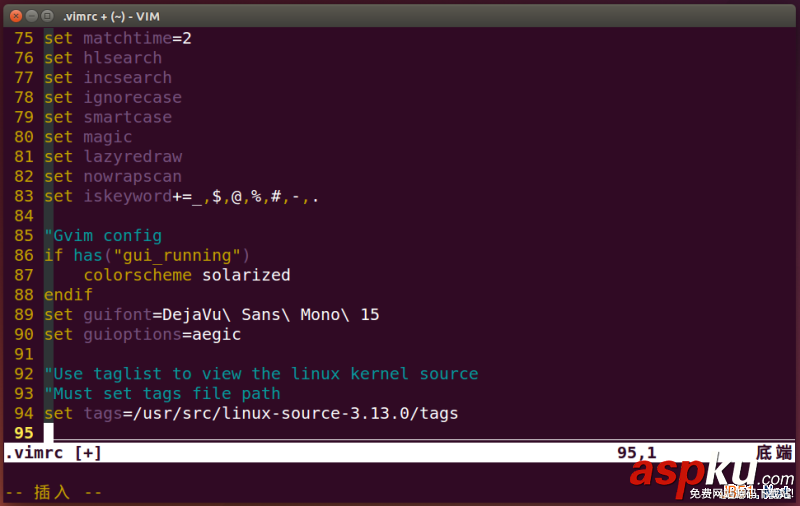Click the minimize window button
Viewport: 800px width, 506px height.
[32, 16]
